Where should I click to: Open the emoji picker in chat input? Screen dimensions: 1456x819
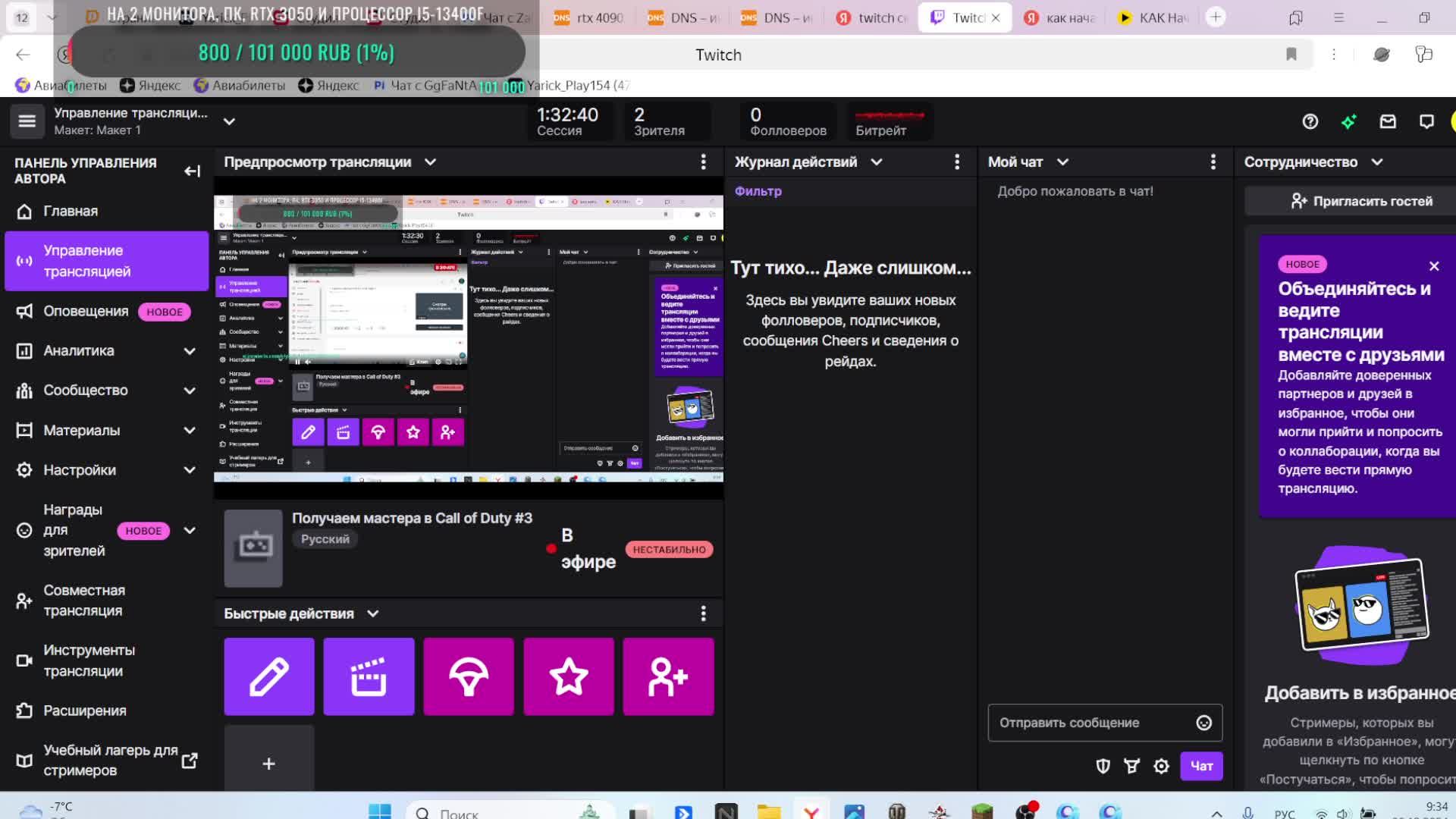pos(1203,723)
